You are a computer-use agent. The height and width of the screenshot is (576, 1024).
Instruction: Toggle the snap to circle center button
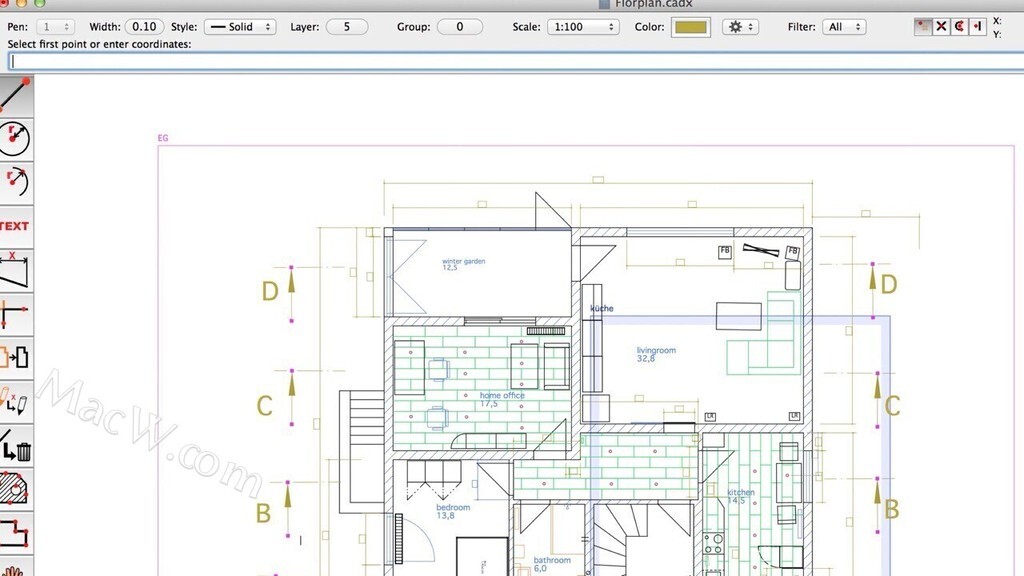(x=959, y=27)
